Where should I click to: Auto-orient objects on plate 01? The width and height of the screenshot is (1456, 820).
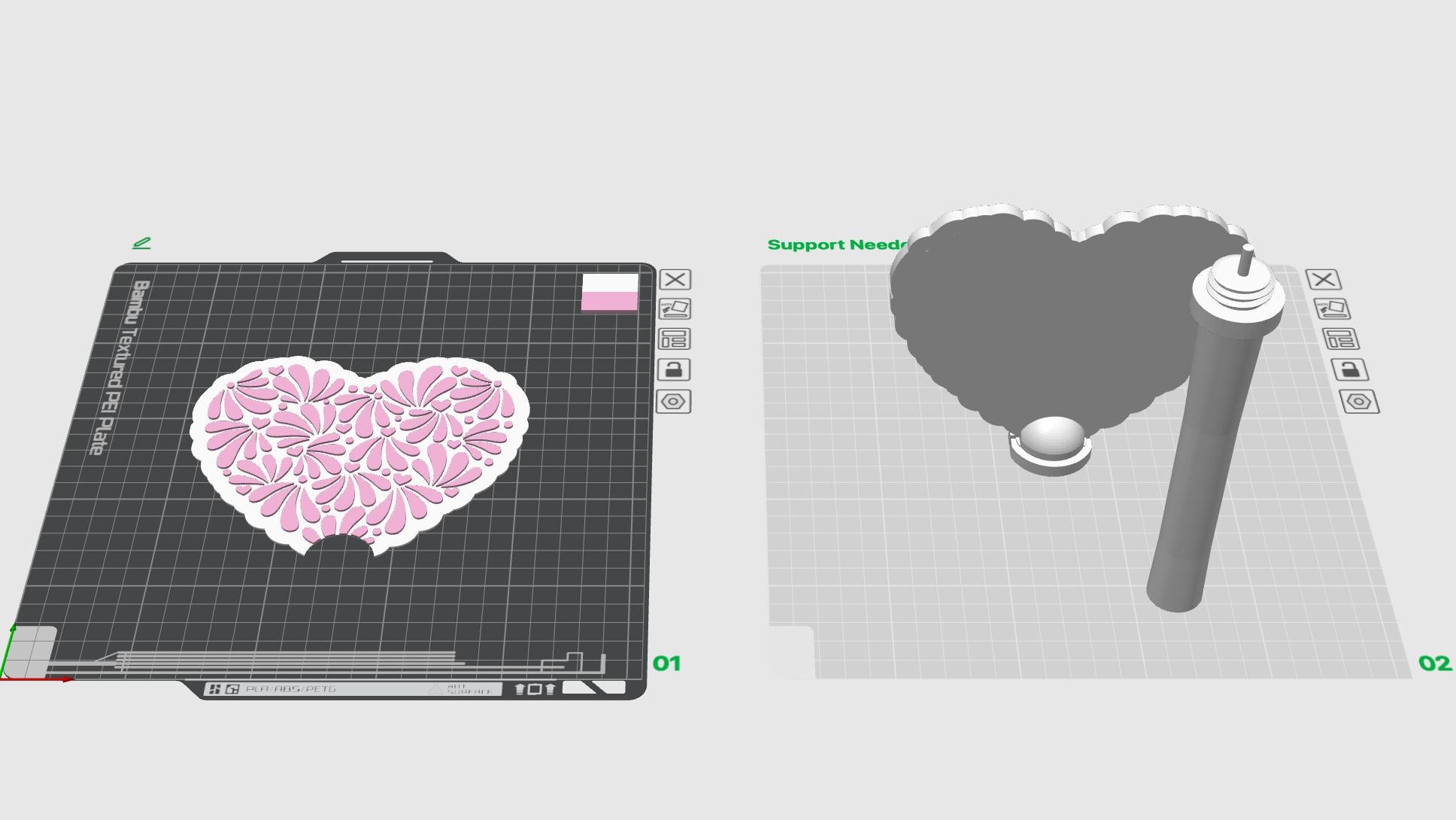[x=675, y=309]
